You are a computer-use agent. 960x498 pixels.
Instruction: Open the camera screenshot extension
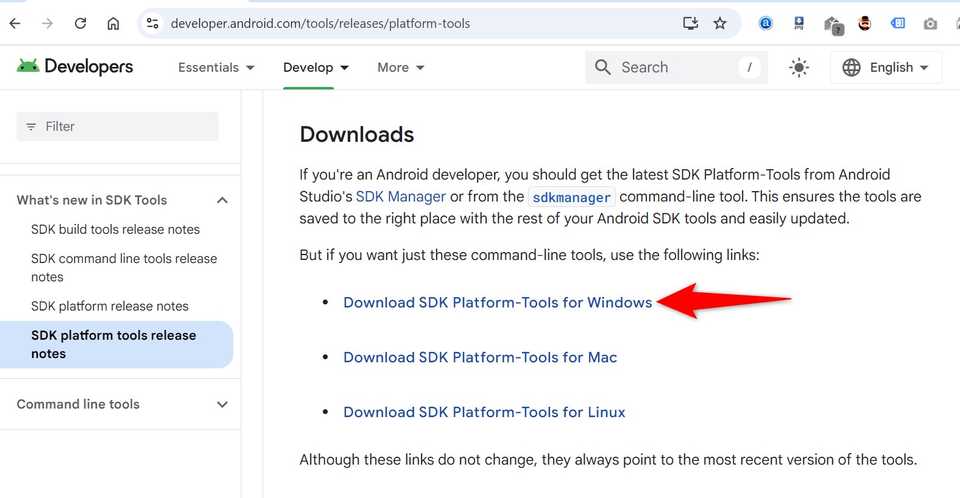tap(930, 23)
